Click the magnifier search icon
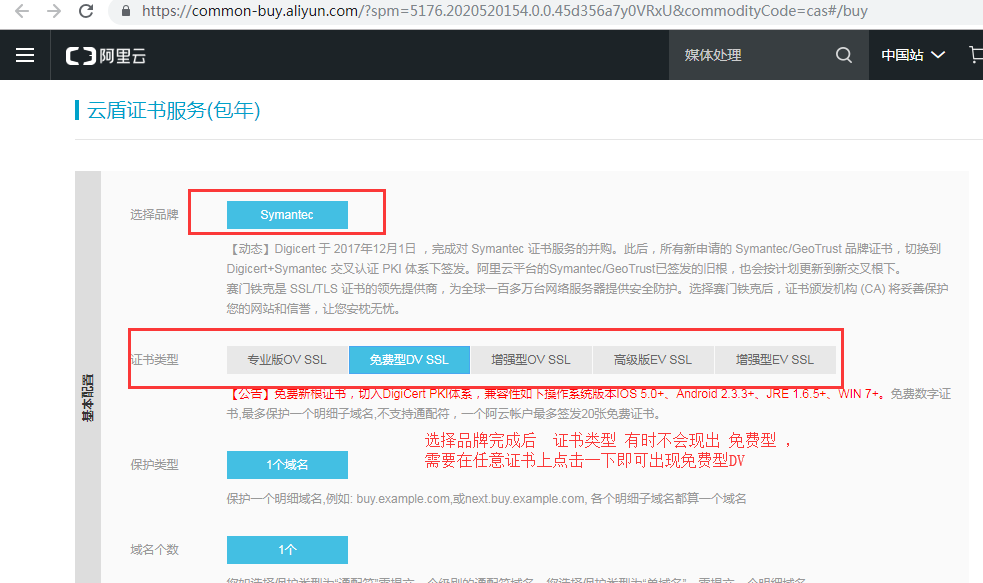Screen dimensions: 983x583 point(844,55)
